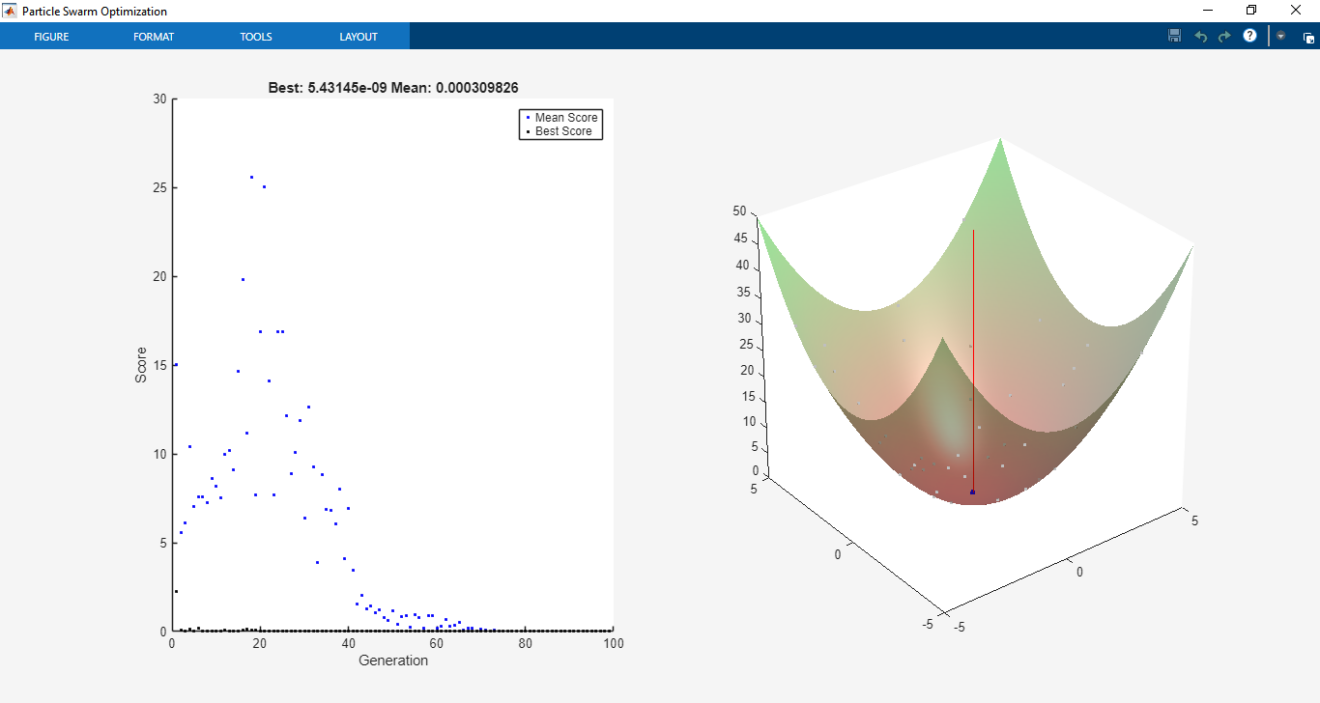Screen dimensions: 1320x703
Task: Open the TOOLS tab
Action: (255, 36)
